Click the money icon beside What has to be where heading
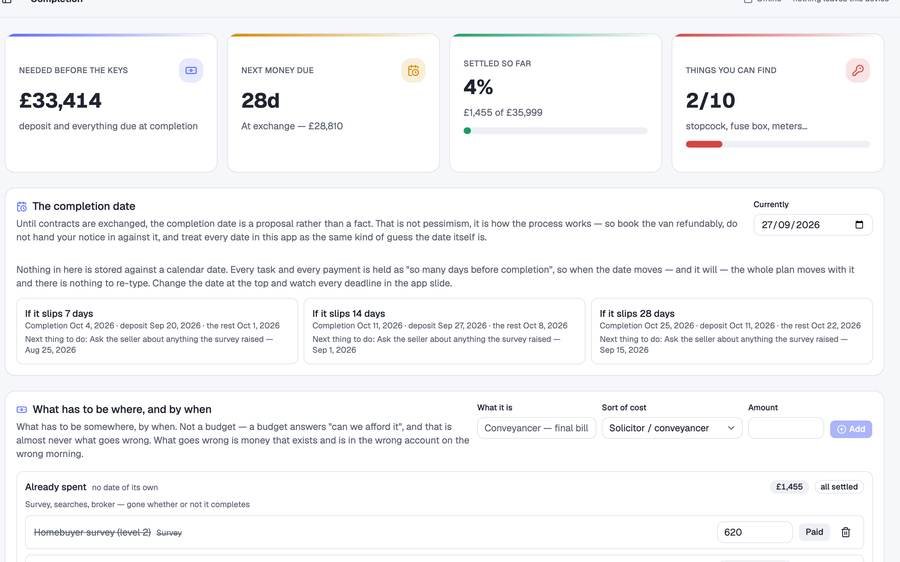900x562 pixels. 22,410
